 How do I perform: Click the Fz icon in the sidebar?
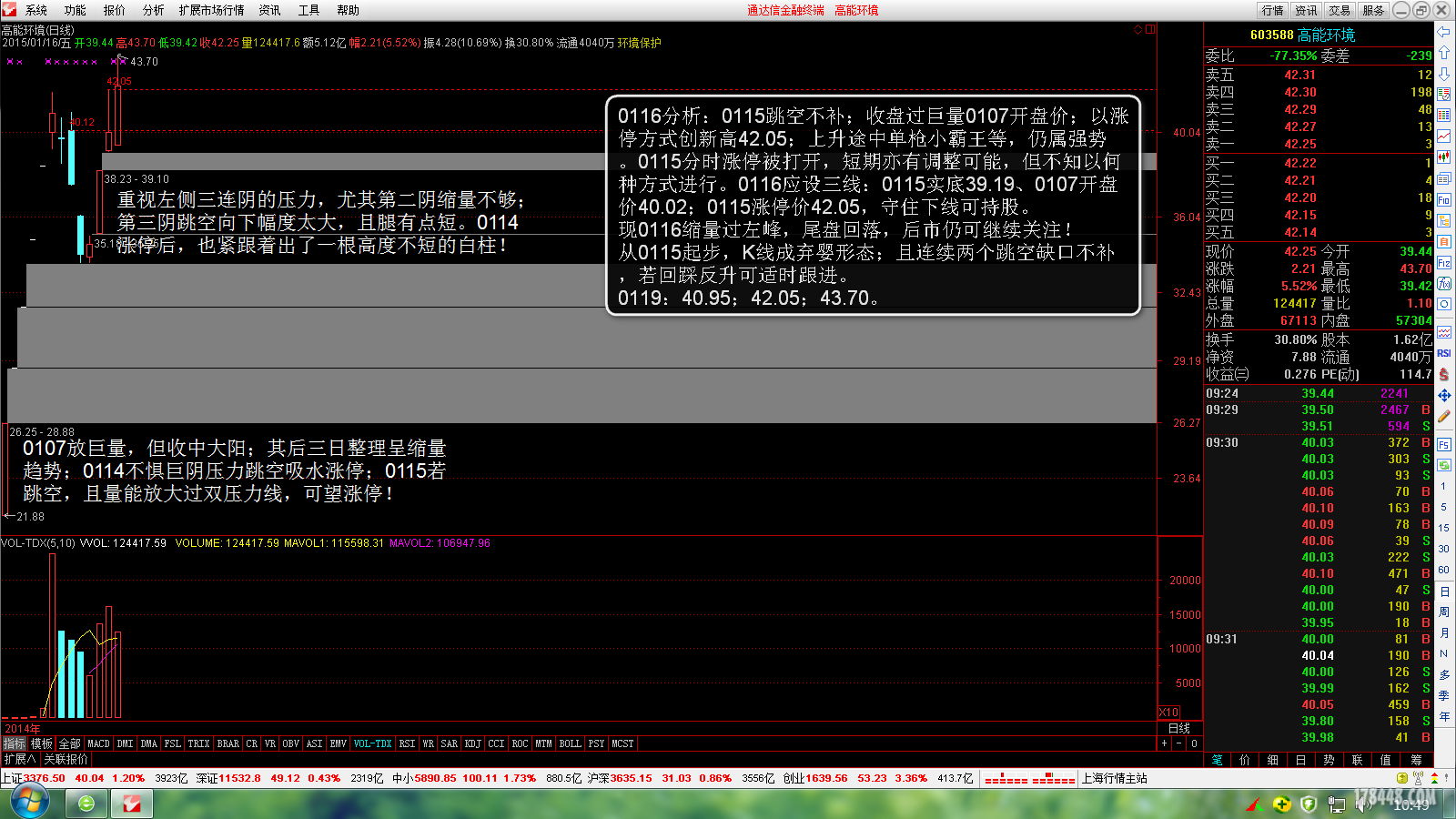tap(1444, 263)
